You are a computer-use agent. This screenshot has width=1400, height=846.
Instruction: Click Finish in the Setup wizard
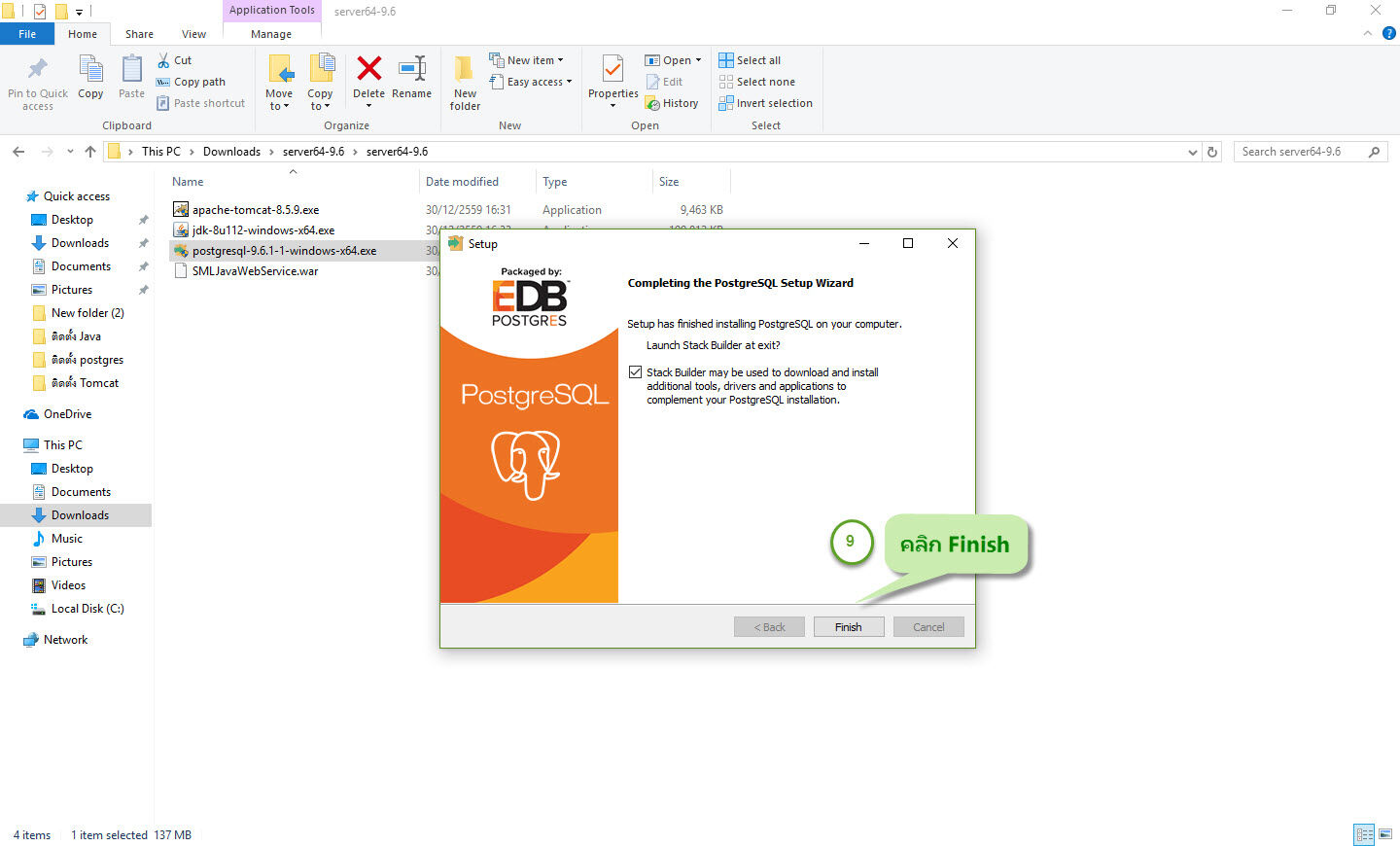(849, 627)
